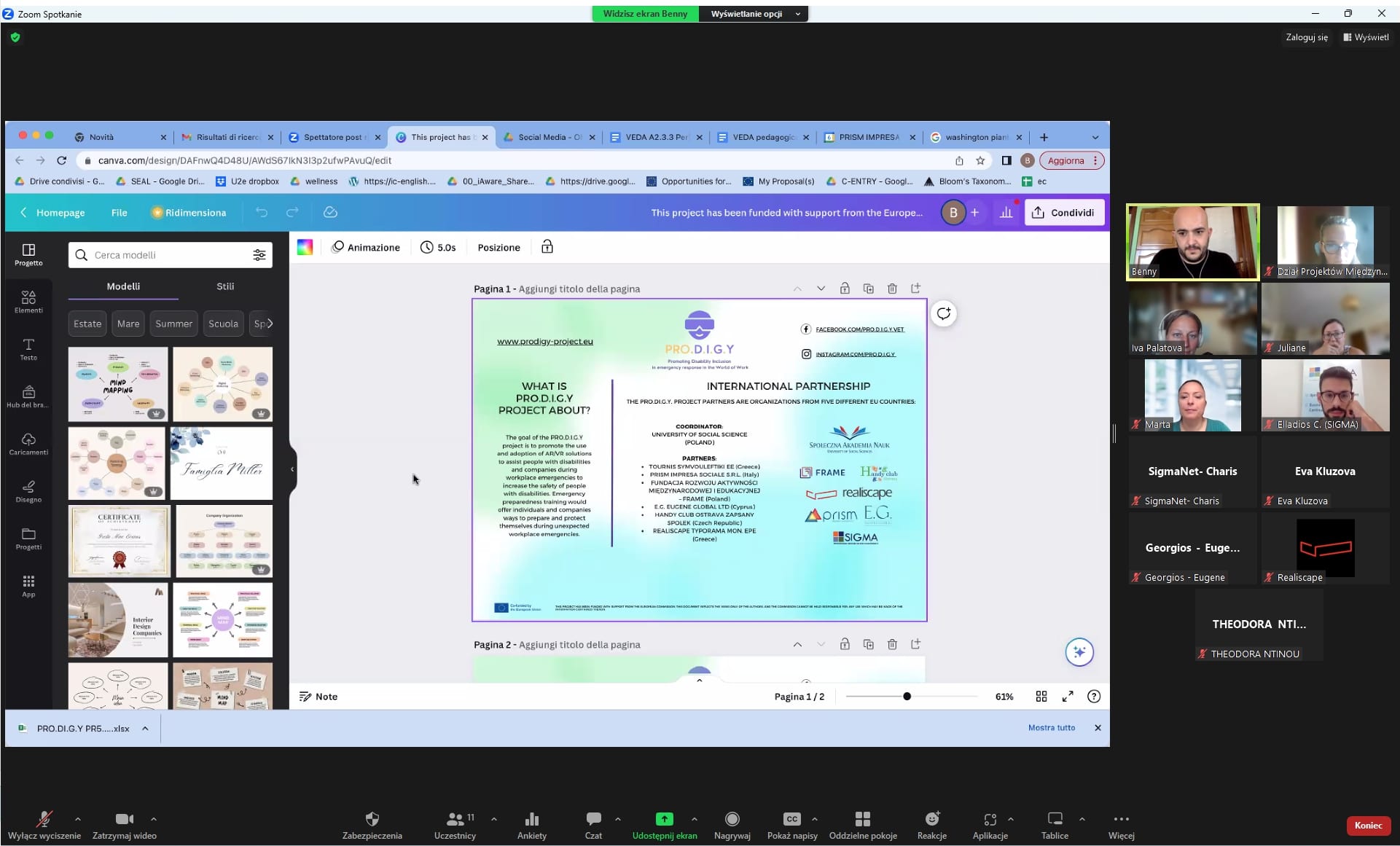
Task: Enter fullscreen presentation mode in Canva
Action: 1068,697
